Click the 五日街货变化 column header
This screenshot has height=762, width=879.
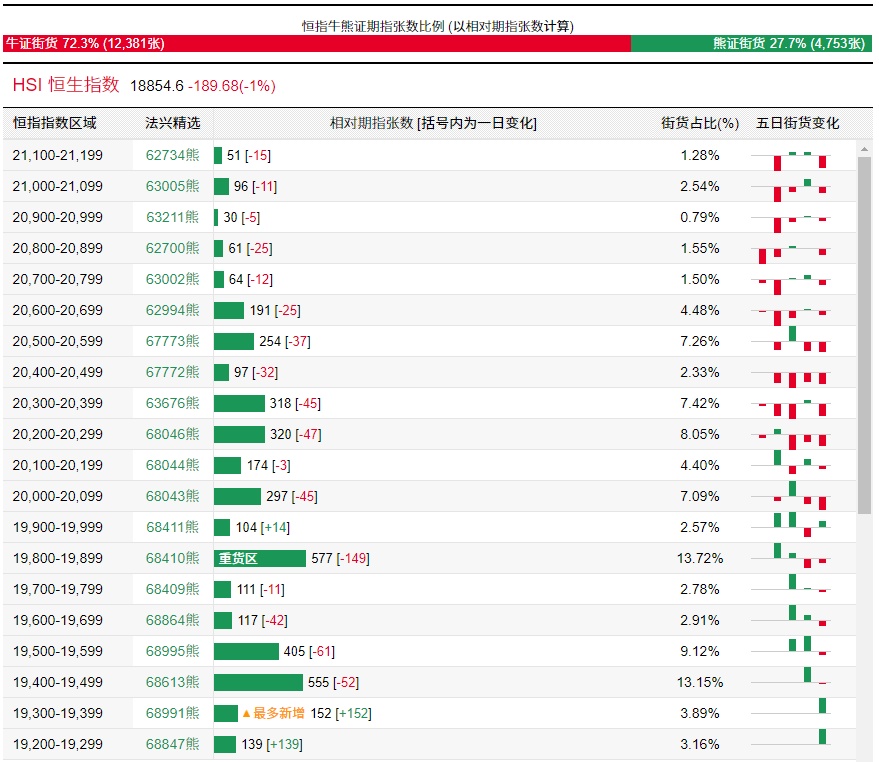(797, 123)
